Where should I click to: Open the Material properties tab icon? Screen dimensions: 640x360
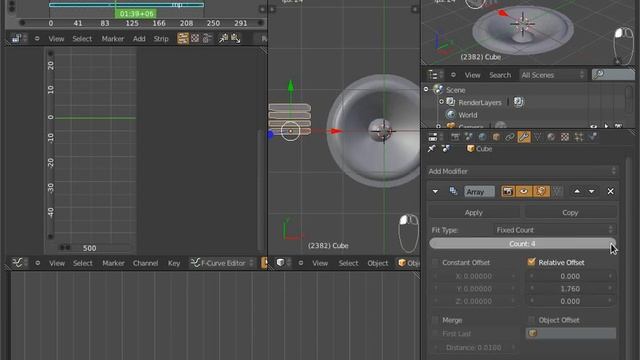[551, 137]
